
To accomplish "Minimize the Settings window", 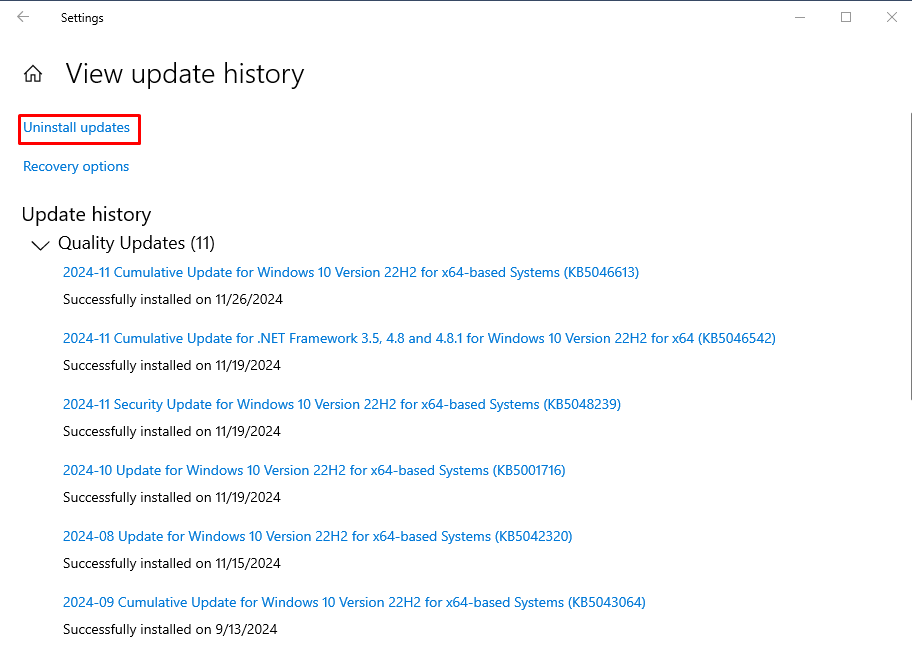I will coord(800,17).
